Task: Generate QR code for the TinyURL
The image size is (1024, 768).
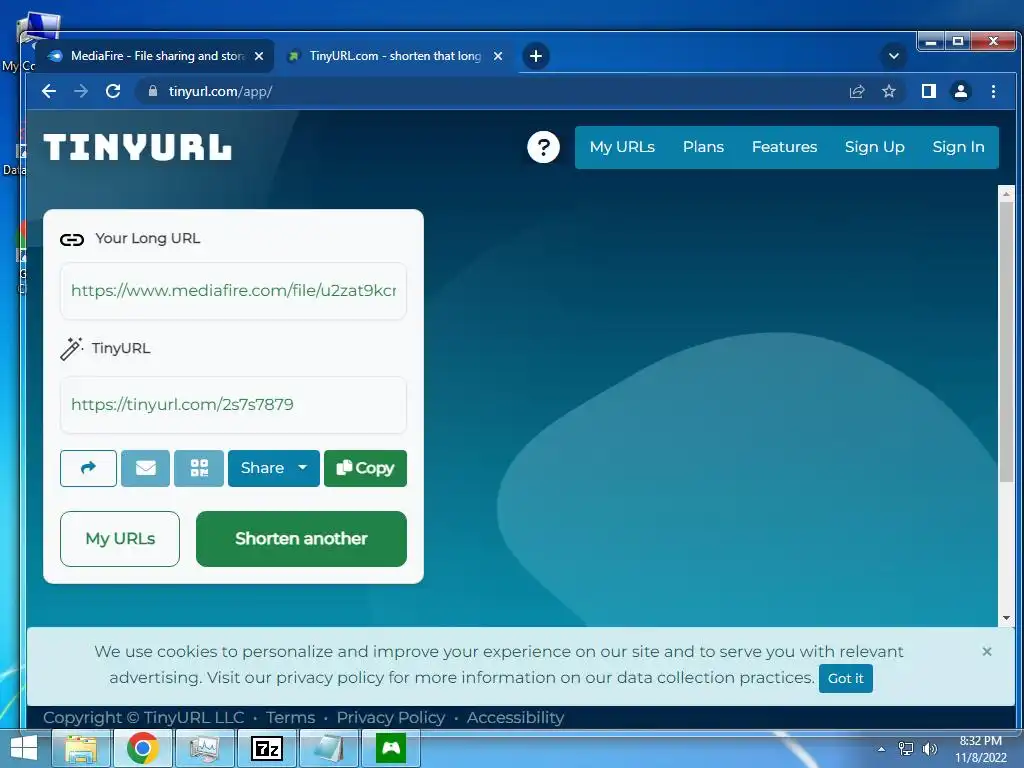Action: pyautogui.click(x=199, y=468)
